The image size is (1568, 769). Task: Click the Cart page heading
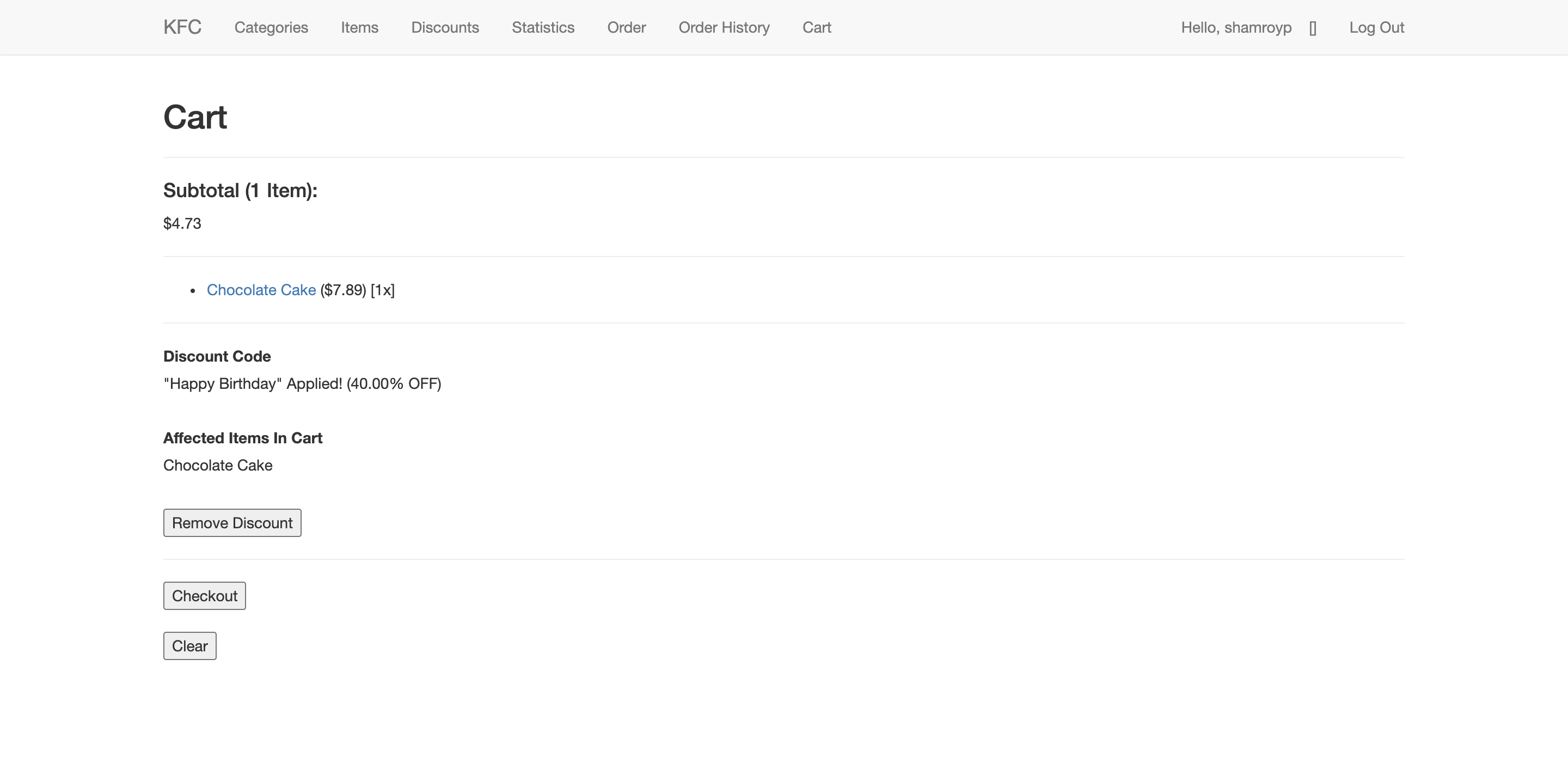195,117
